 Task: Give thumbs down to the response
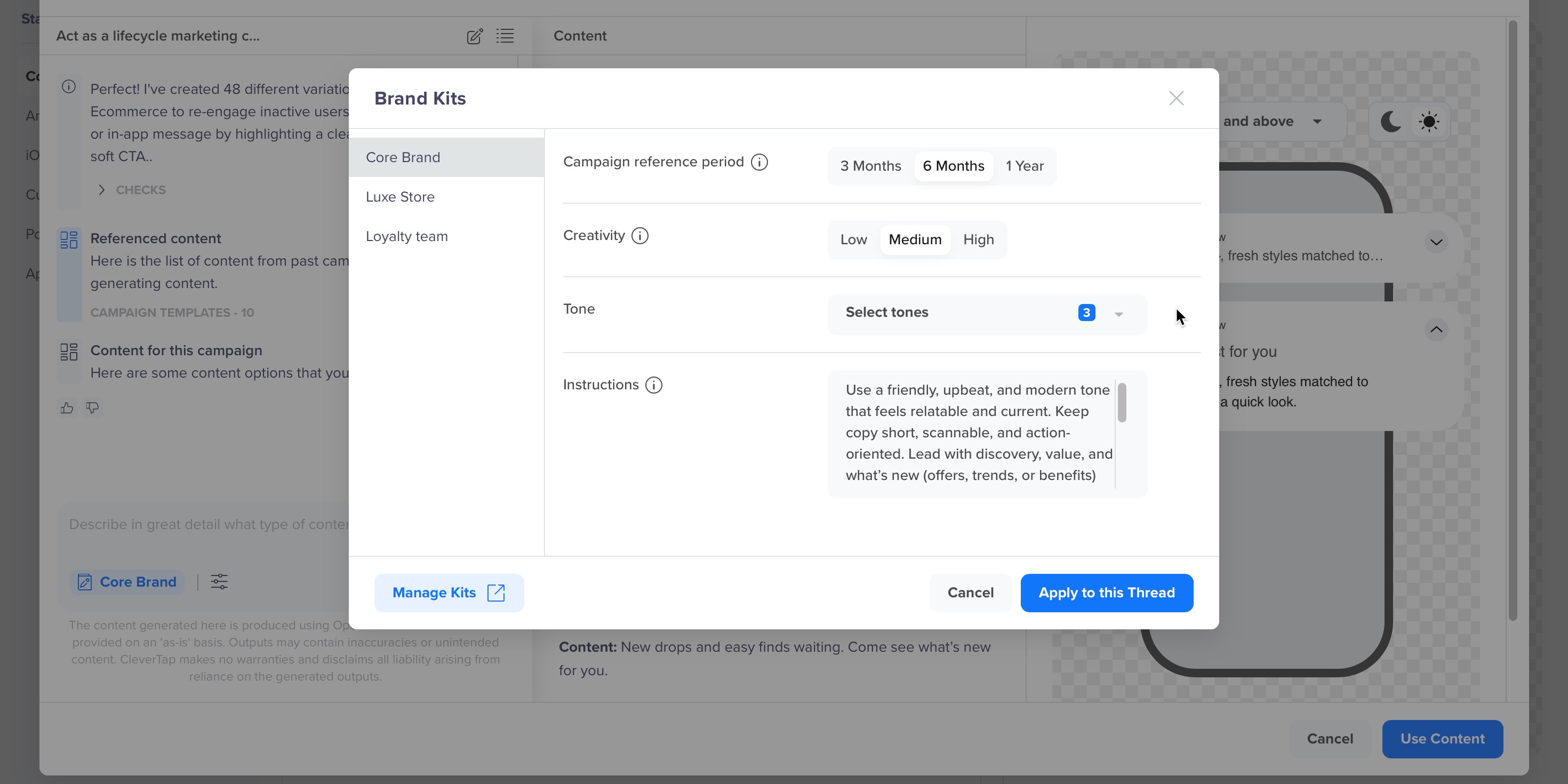tap(92, 408)
